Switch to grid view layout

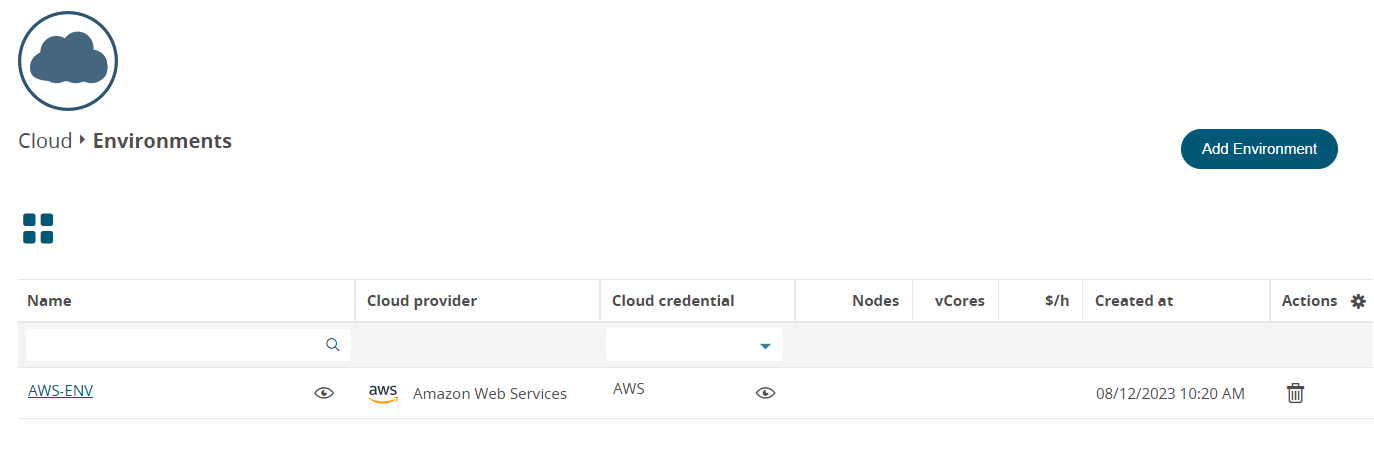pos(38,229)
